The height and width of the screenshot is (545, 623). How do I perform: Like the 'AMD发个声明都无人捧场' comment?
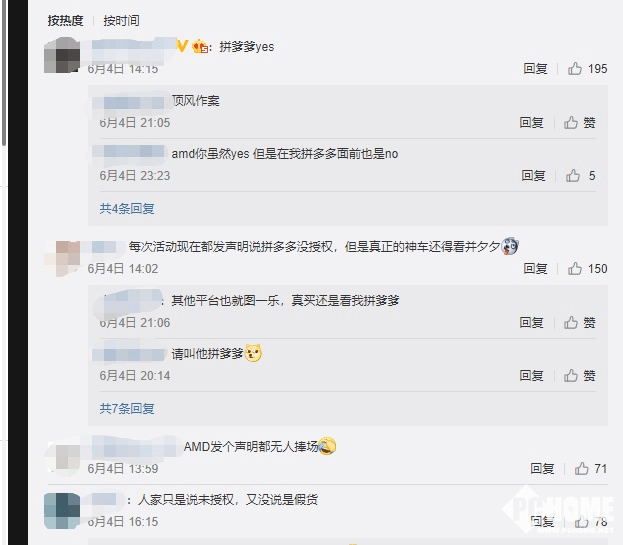click(x=581, y=469)
